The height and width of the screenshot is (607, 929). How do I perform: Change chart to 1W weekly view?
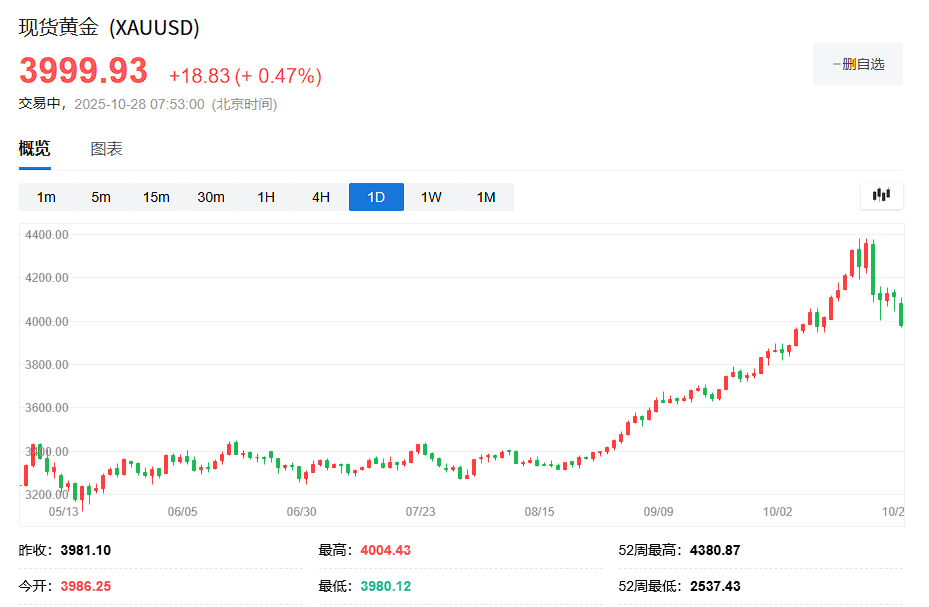pyautogui.click(x=431, y=197)
